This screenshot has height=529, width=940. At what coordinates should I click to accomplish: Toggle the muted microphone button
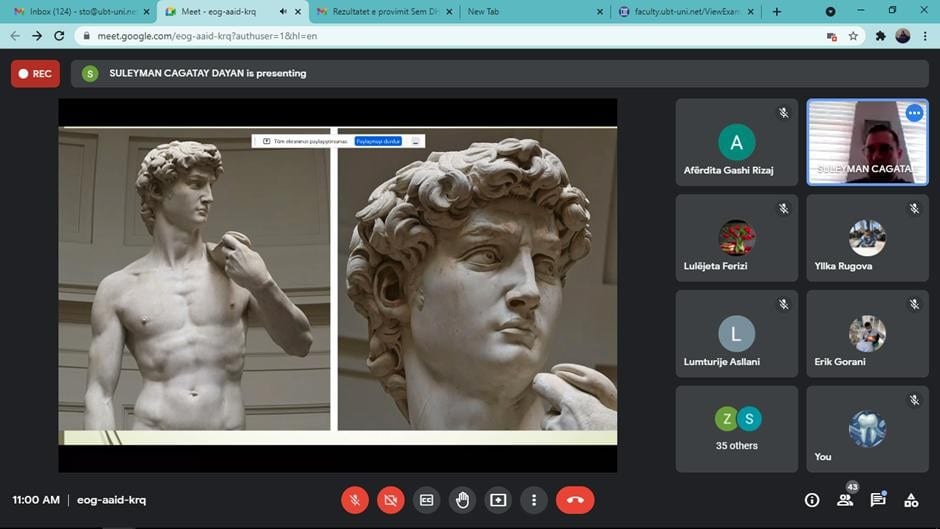point(355,500)
